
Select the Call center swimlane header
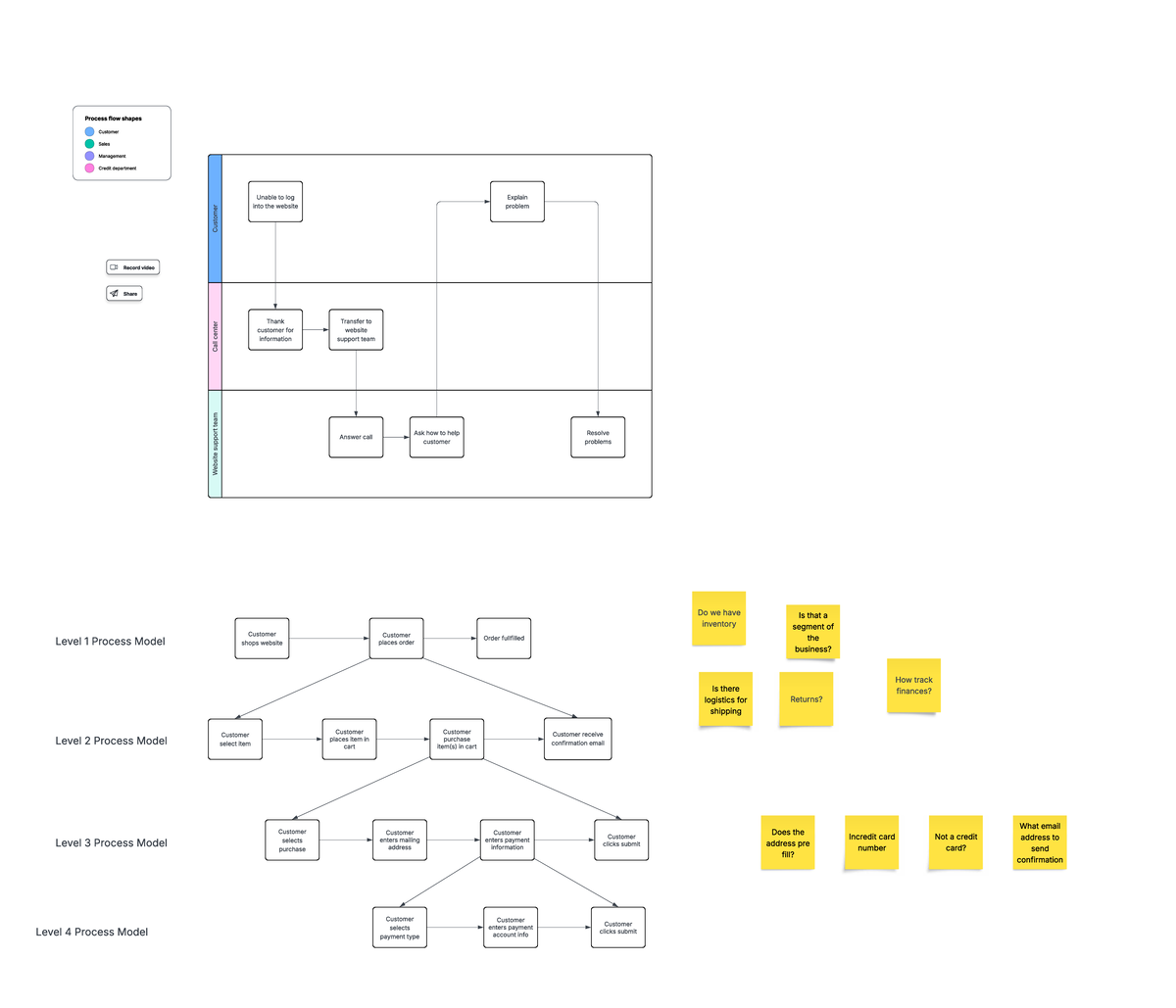point(216,336)
